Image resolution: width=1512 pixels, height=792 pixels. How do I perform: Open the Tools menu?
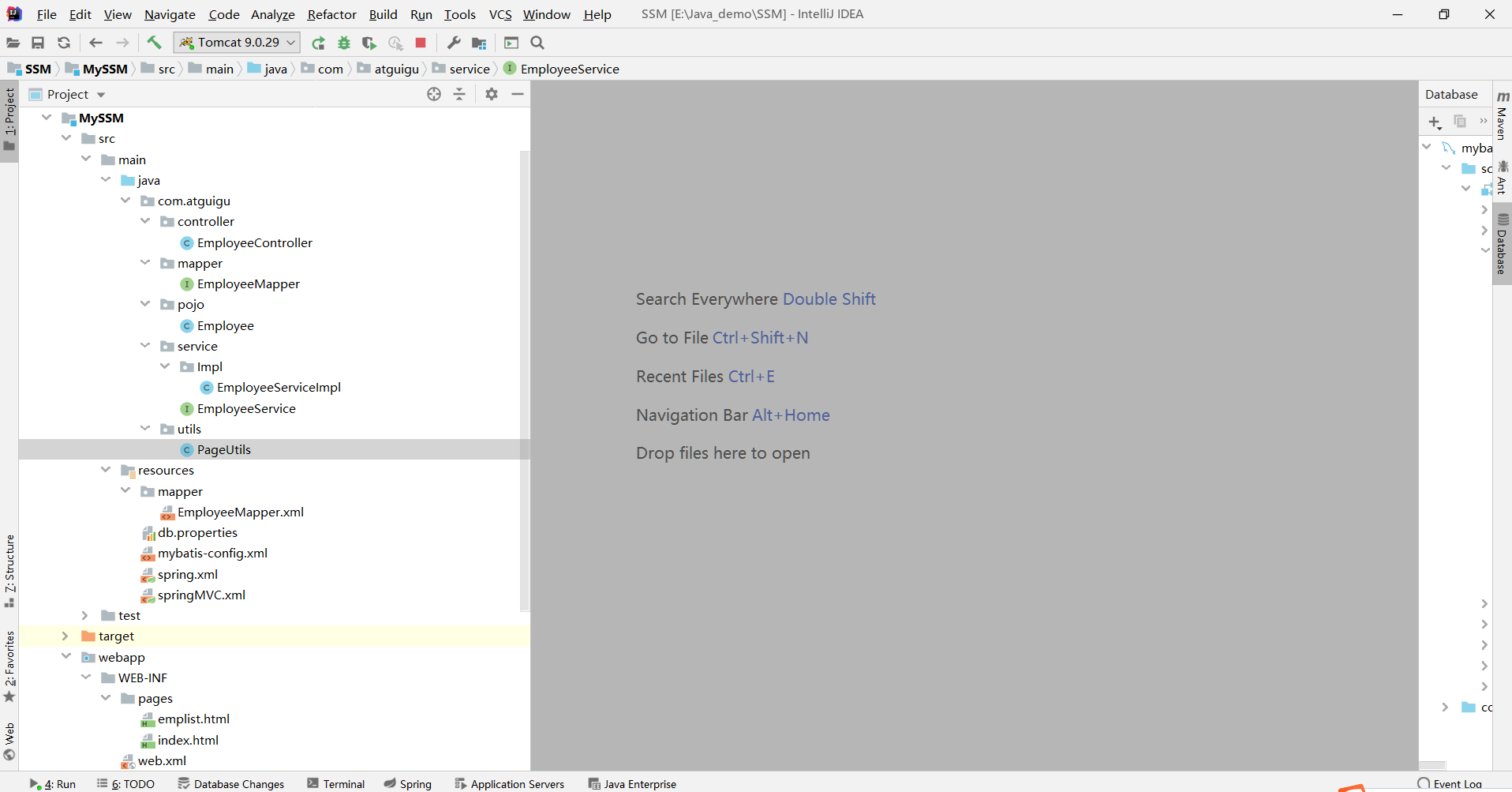460,14
